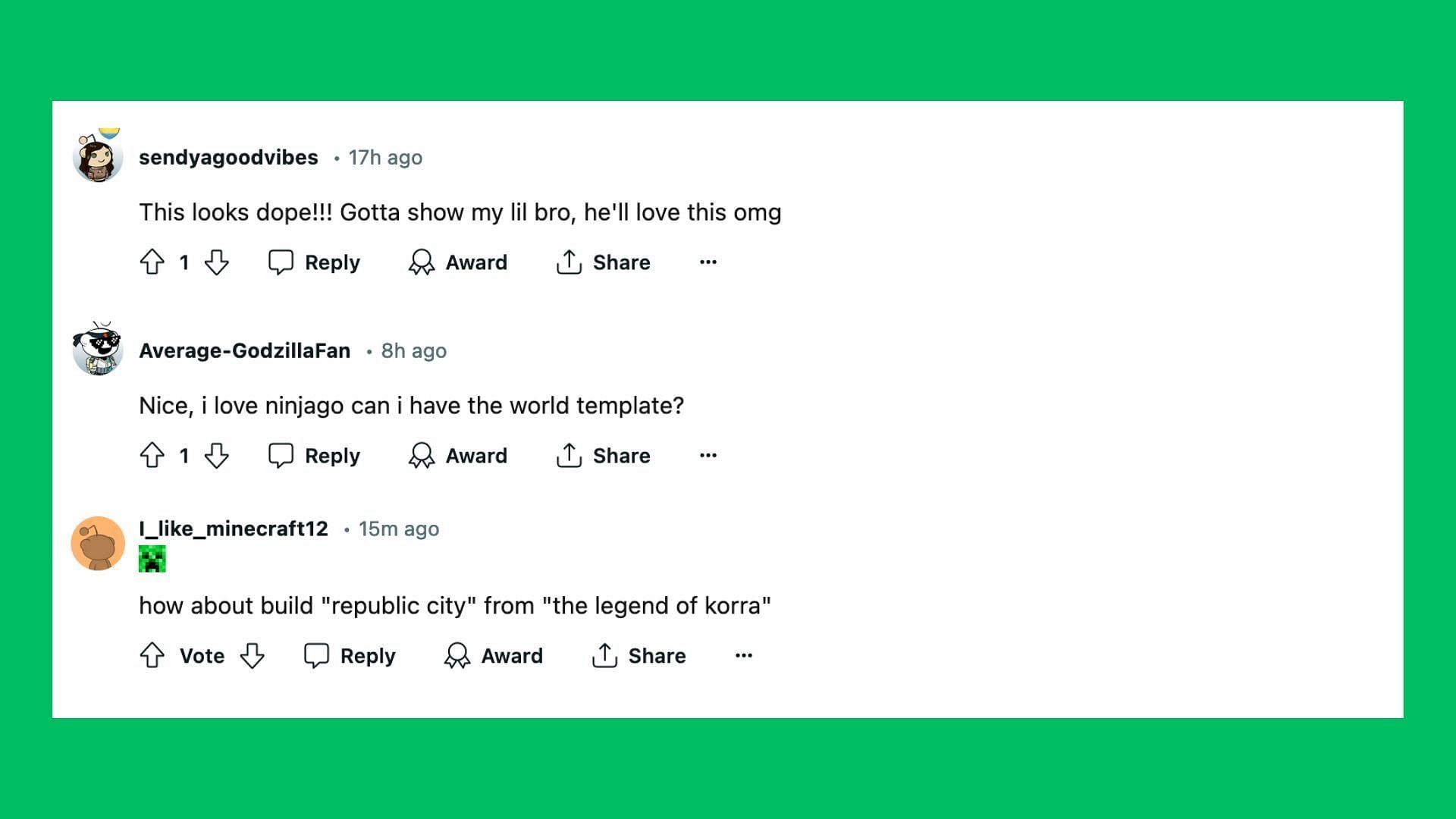The width and height of the screenshot is (1456, 819).
Task: Downvote I_like_minecraft12's republic city comment
Action: pos(252,655)
